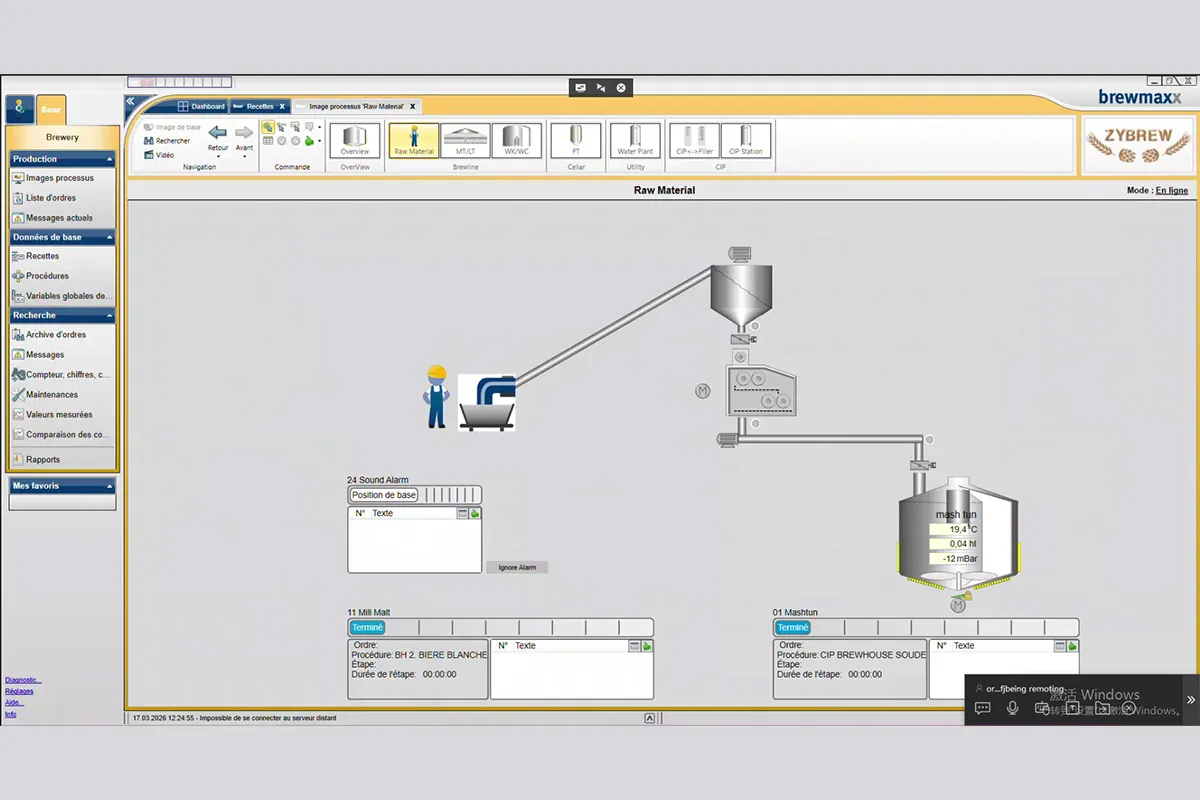Viewport: 1200px width, 800px height.
Task: Click the green acknowledge icon in Mashtun messages
Action: pyautogui.click(x=1072, y=646)
